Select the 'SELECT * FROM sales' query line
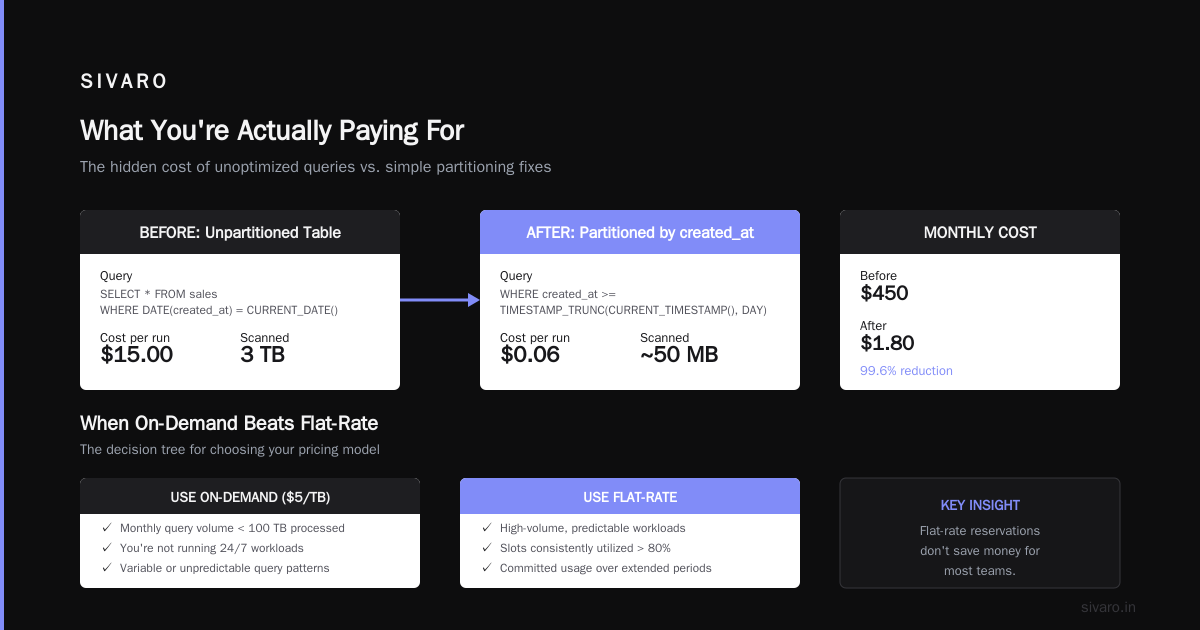 pyautogui.click(x=159, y=294)
